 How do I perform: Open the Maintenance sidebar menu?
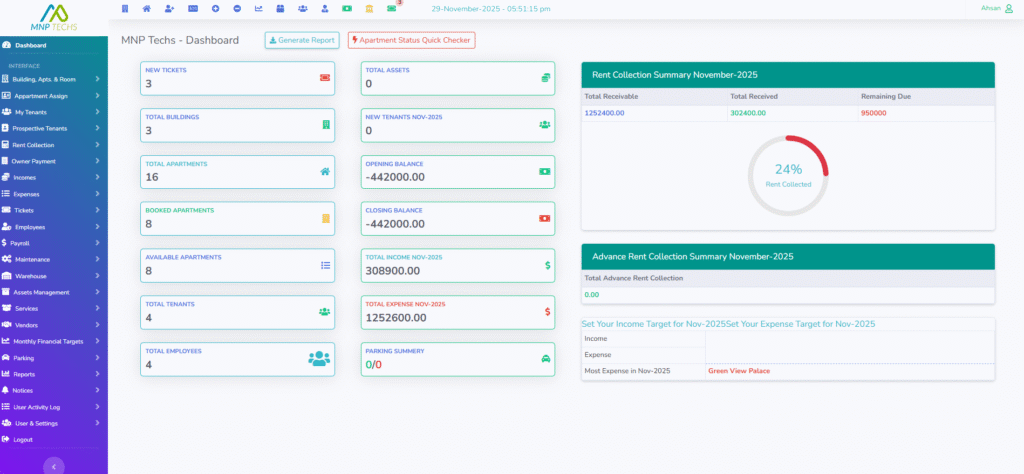coord(54,259)
